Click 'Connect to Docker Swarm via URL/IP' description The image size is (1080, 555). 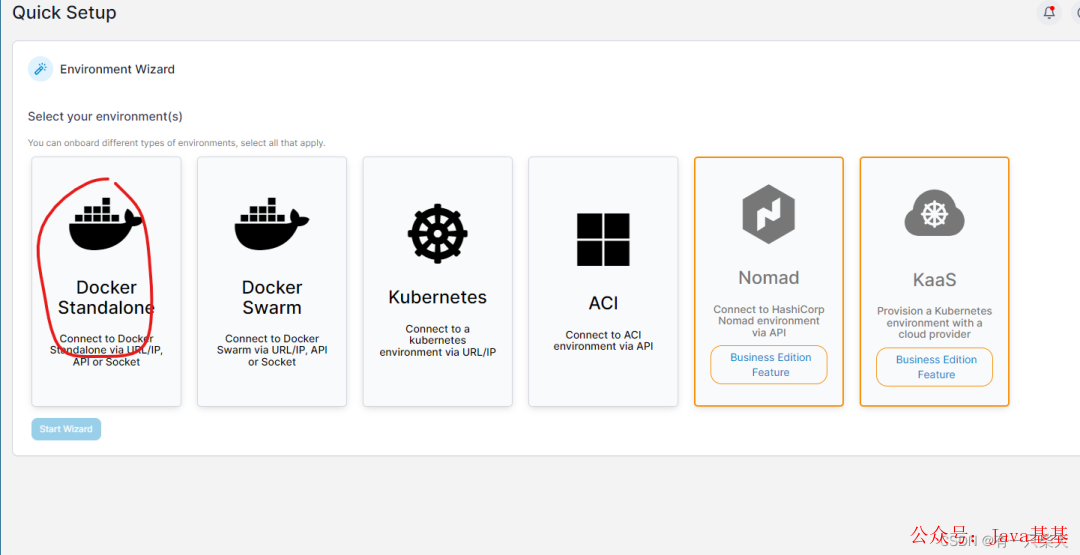[272, 350]
